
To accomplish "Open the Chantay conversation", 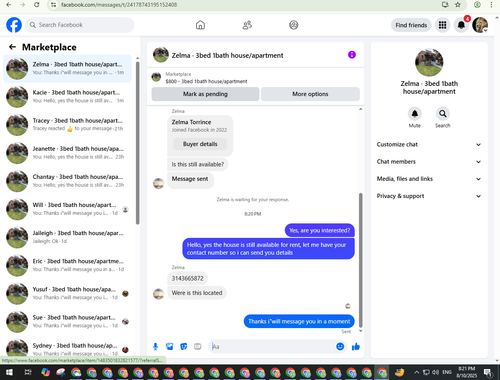I will coord(68,181).
